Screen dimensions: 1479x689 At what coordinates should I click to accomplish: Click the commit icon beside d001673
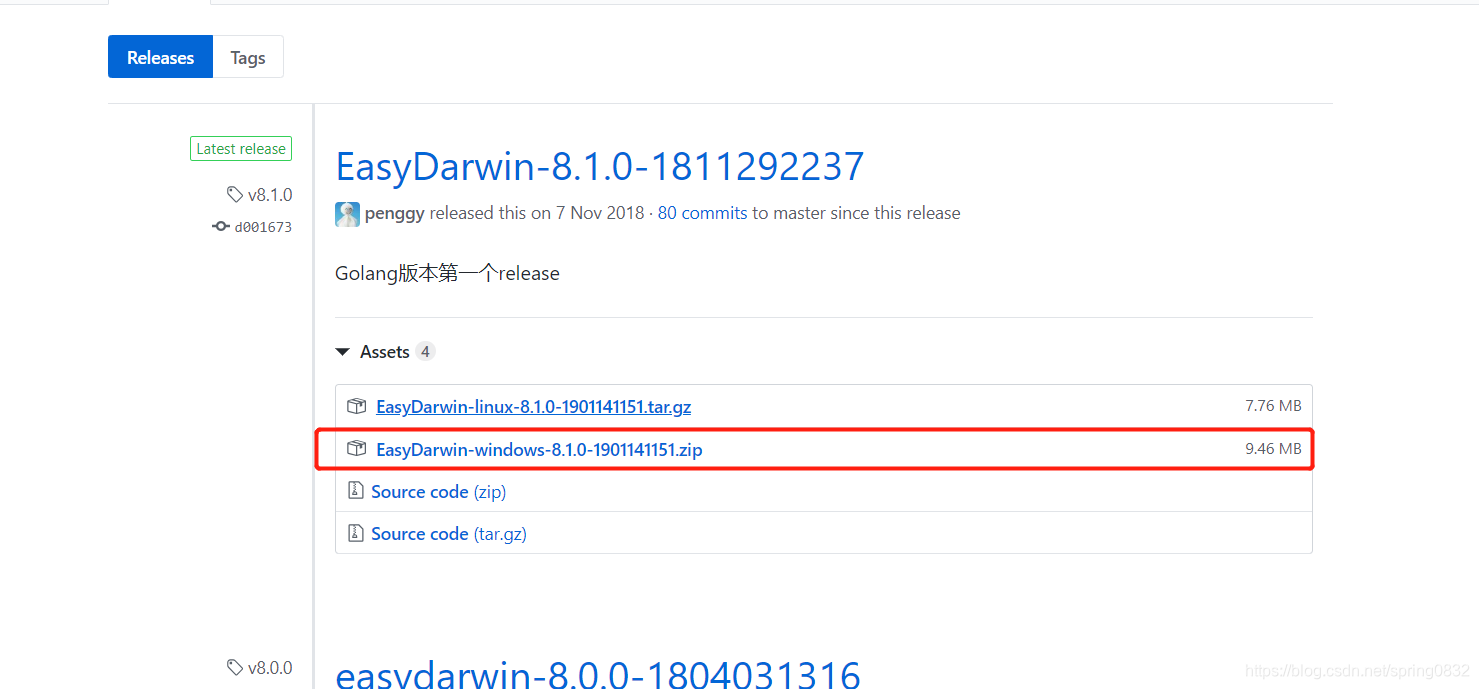(221, 227)
